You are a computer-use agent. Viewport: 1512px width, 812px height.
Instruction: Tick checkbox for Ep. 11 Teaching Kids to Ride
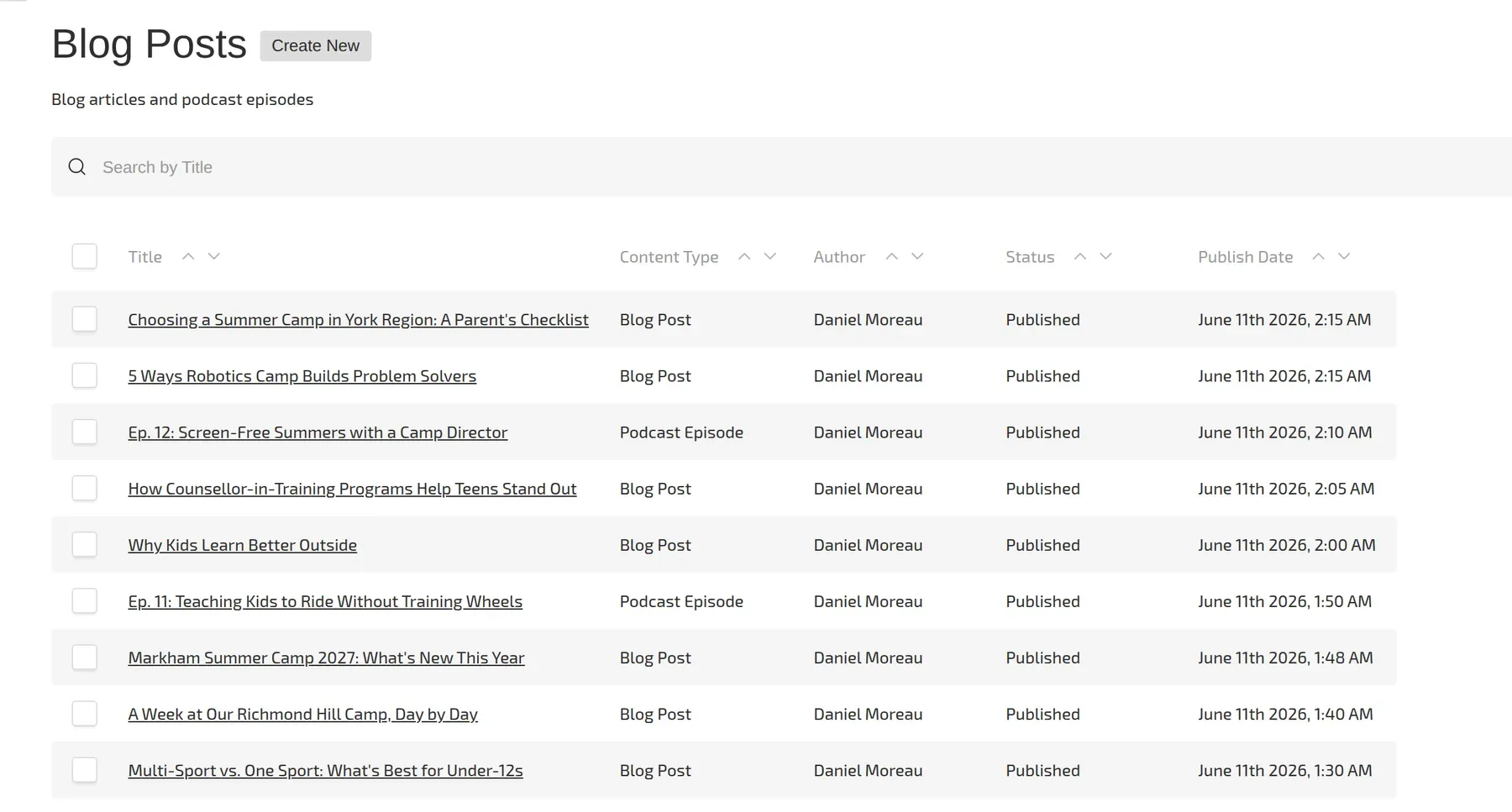85,600
